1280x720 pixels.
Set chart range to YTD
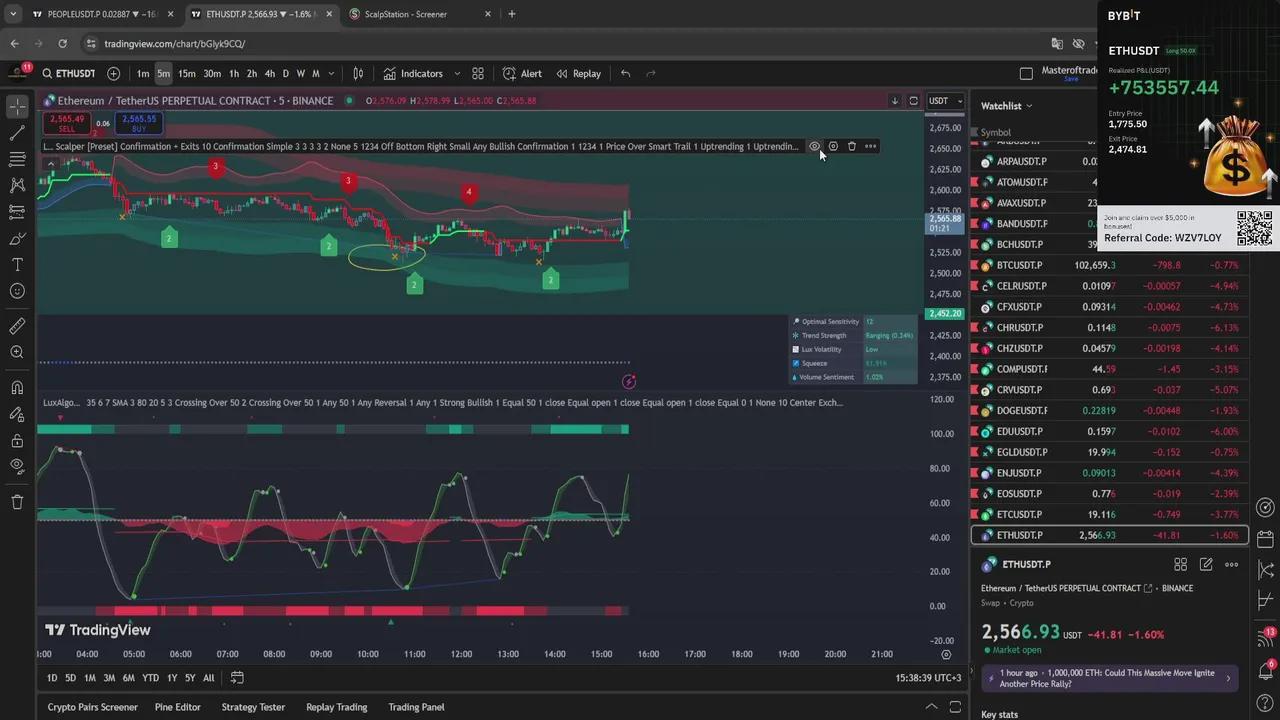click(150, 678)
